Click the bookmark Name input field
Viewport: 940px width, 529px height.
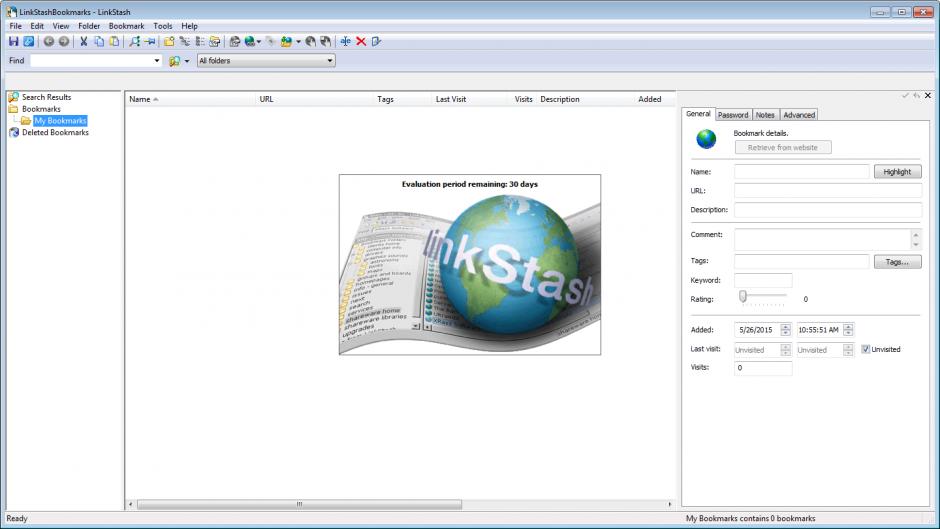coord(802,172)
